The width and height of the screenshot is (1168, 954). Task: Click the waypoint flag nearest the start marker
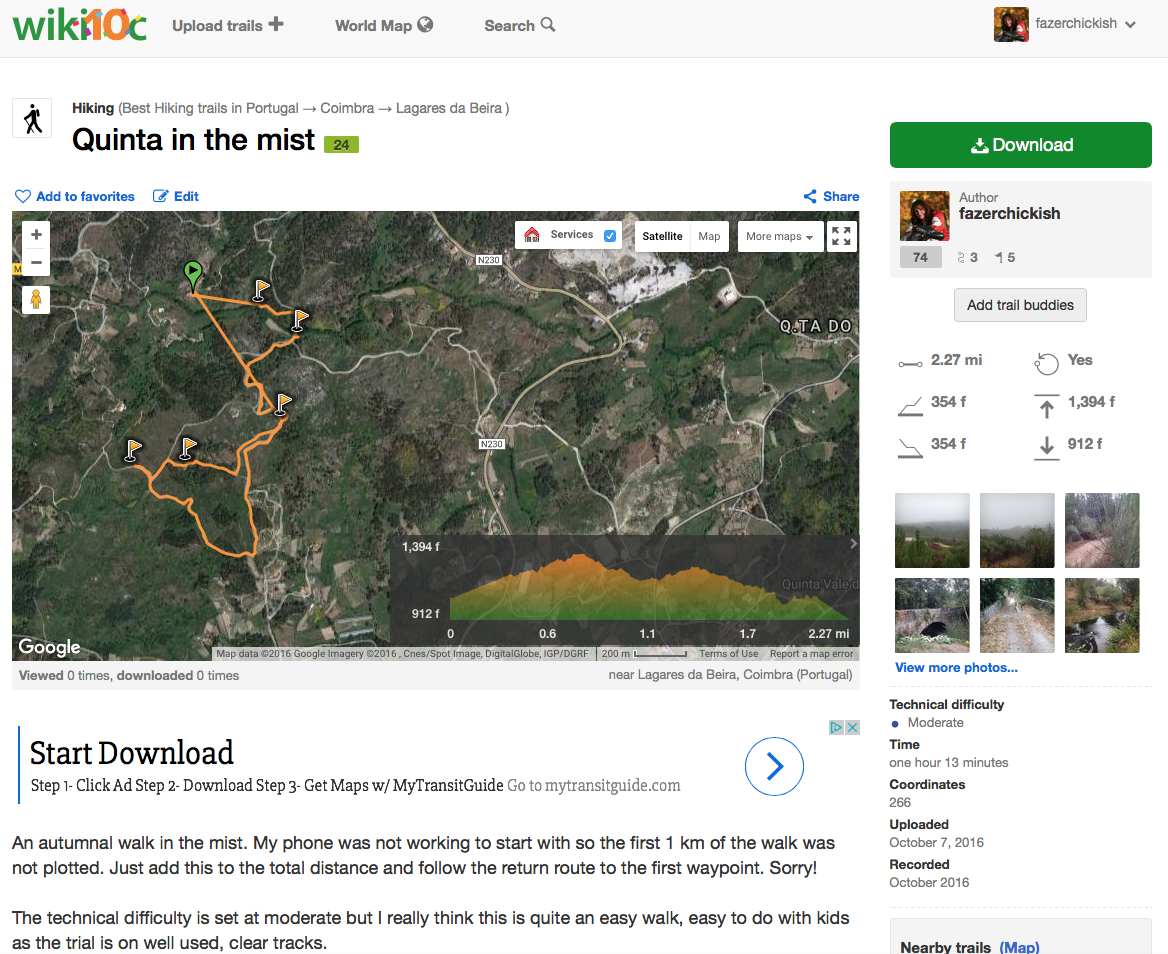(260, 290)
